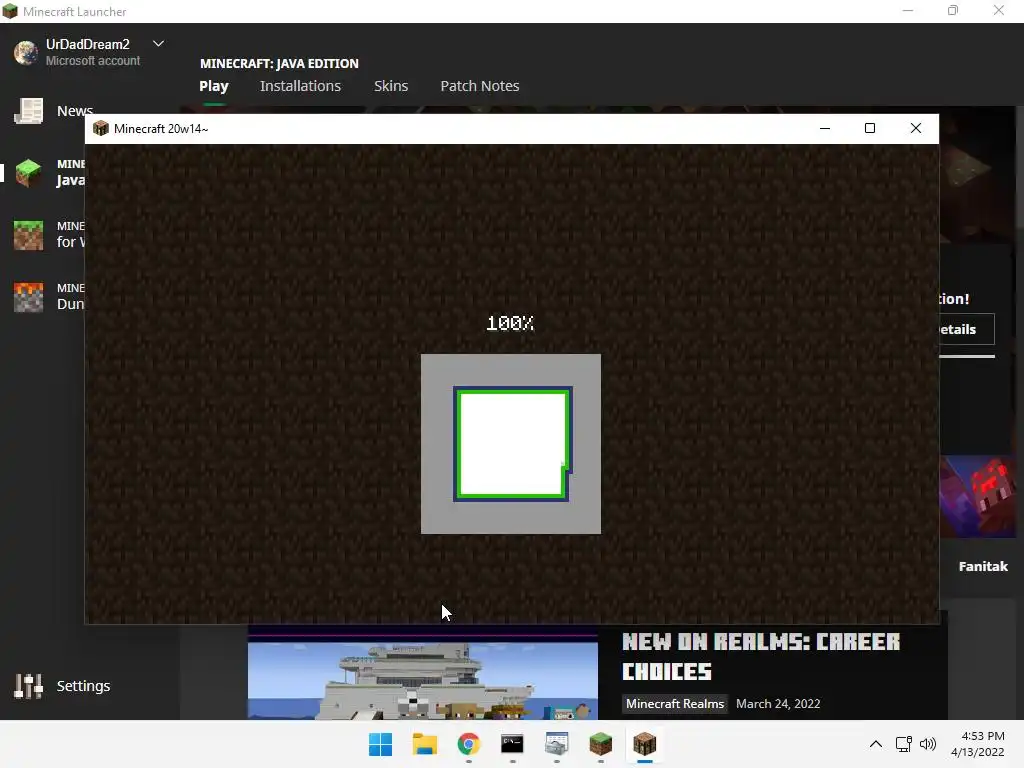Show hidden system tray icons
Viewport: 1024px width, 768px height.
[x=876, y=744]
